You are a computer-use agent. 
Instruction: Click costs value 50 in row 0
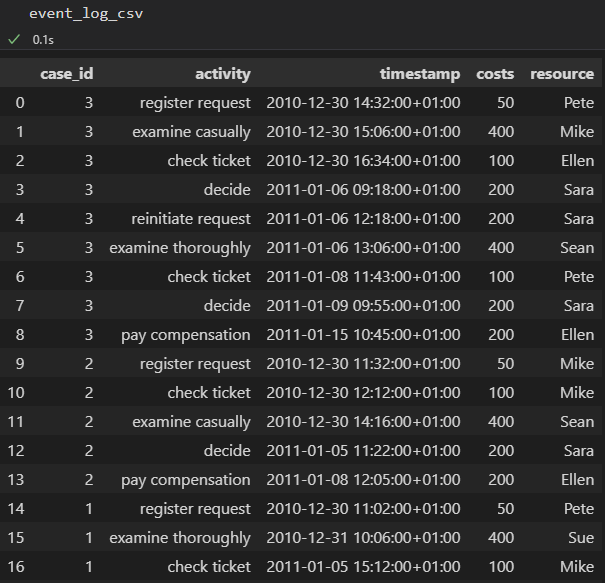coord(505,103)
